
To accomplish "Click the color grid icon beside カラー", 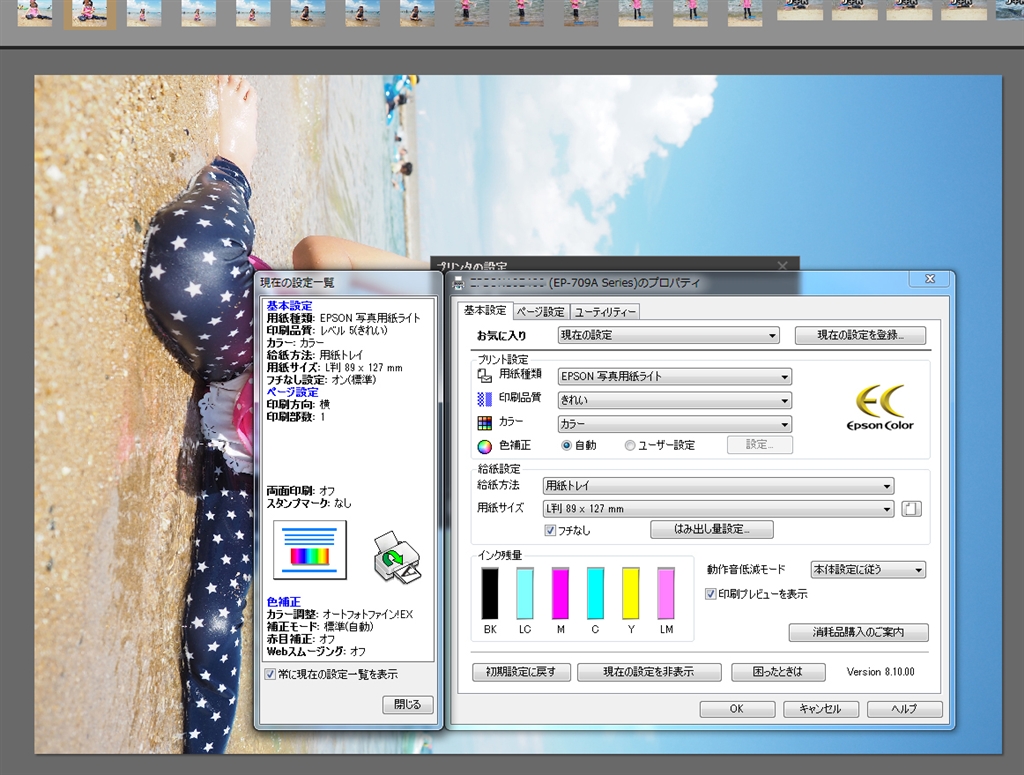I will point(485,423).
